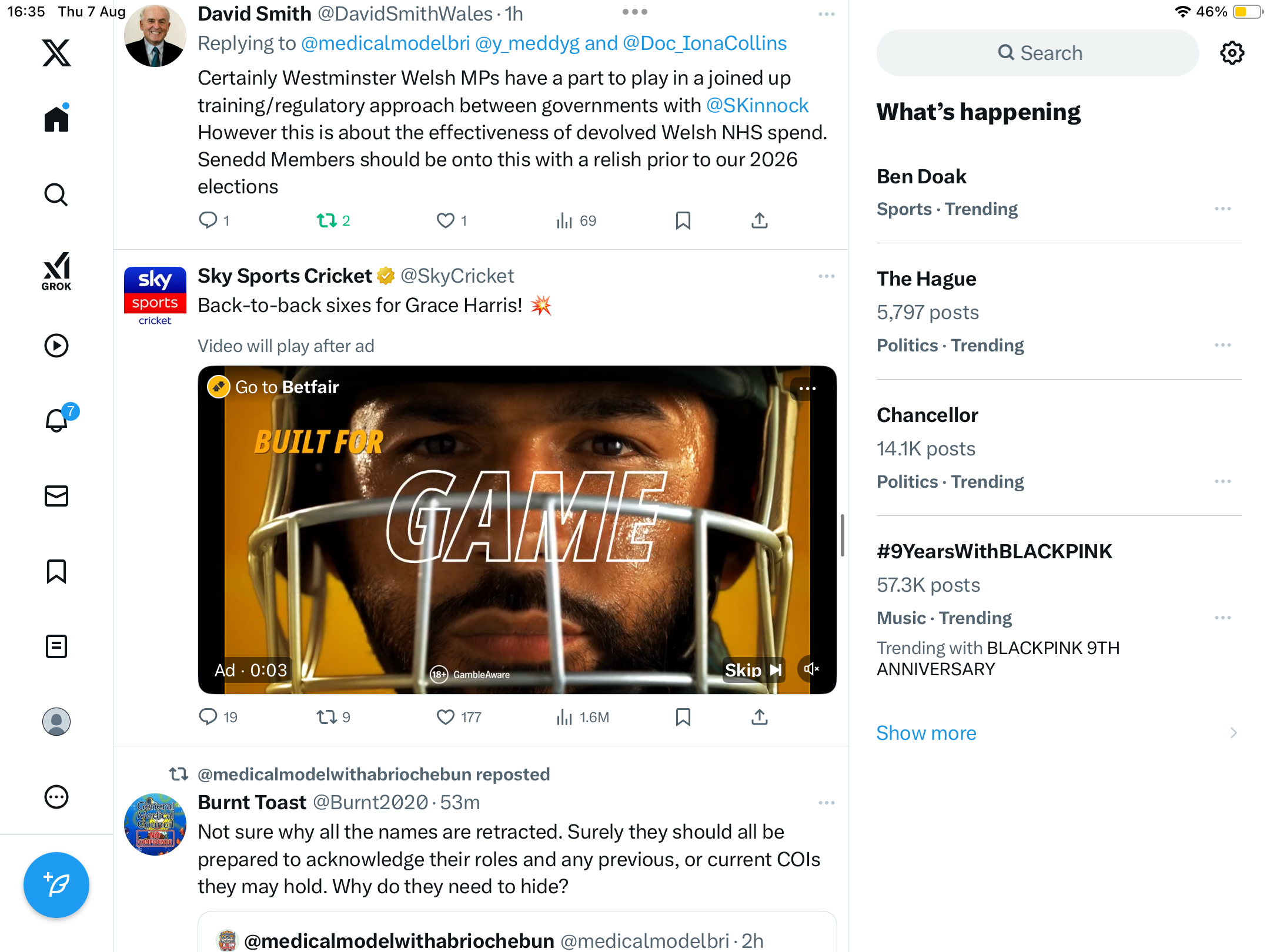Skip the Betfair ad
Screen dimensions: 1270x952
click(x=753, y=670)
